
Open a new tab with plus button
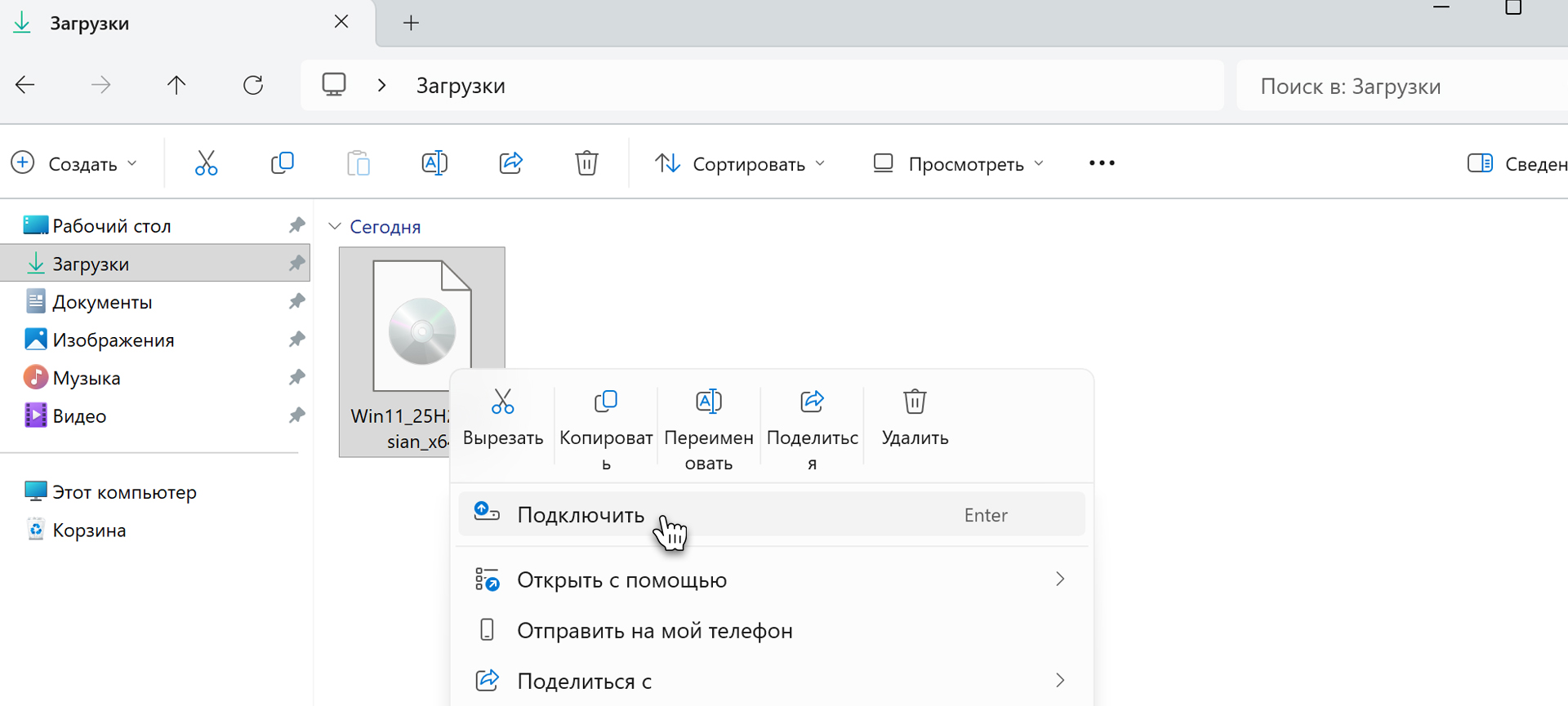pyautogui.click(x=411, y=23)
